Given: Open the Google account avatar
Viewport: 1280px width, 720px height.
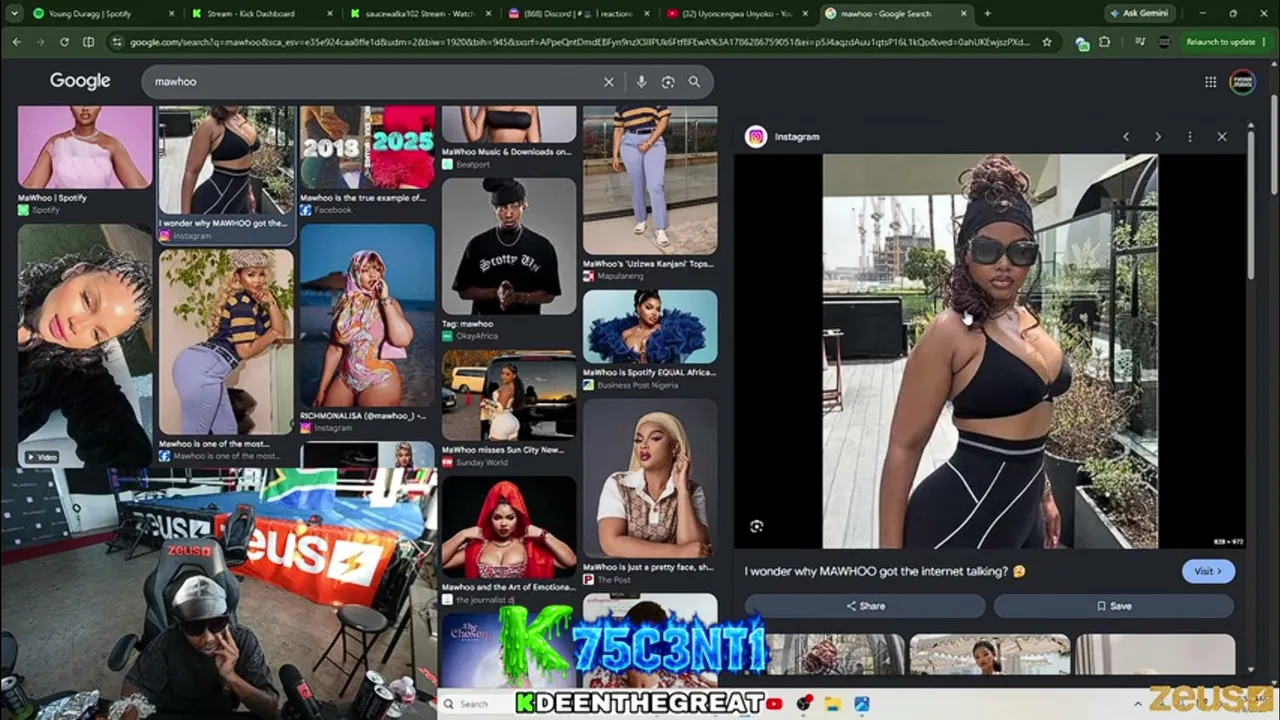Looking at the screenshot, I should (x=1242, y=82).
